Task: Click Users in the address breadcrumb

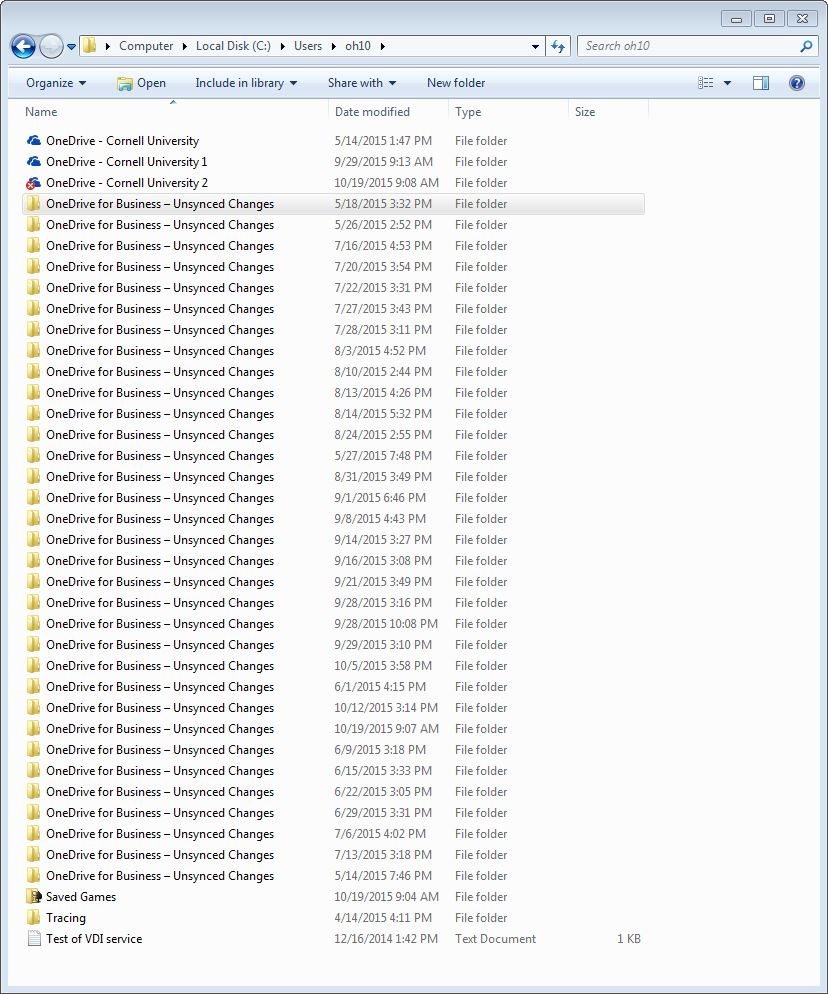Action: point(307,46)
